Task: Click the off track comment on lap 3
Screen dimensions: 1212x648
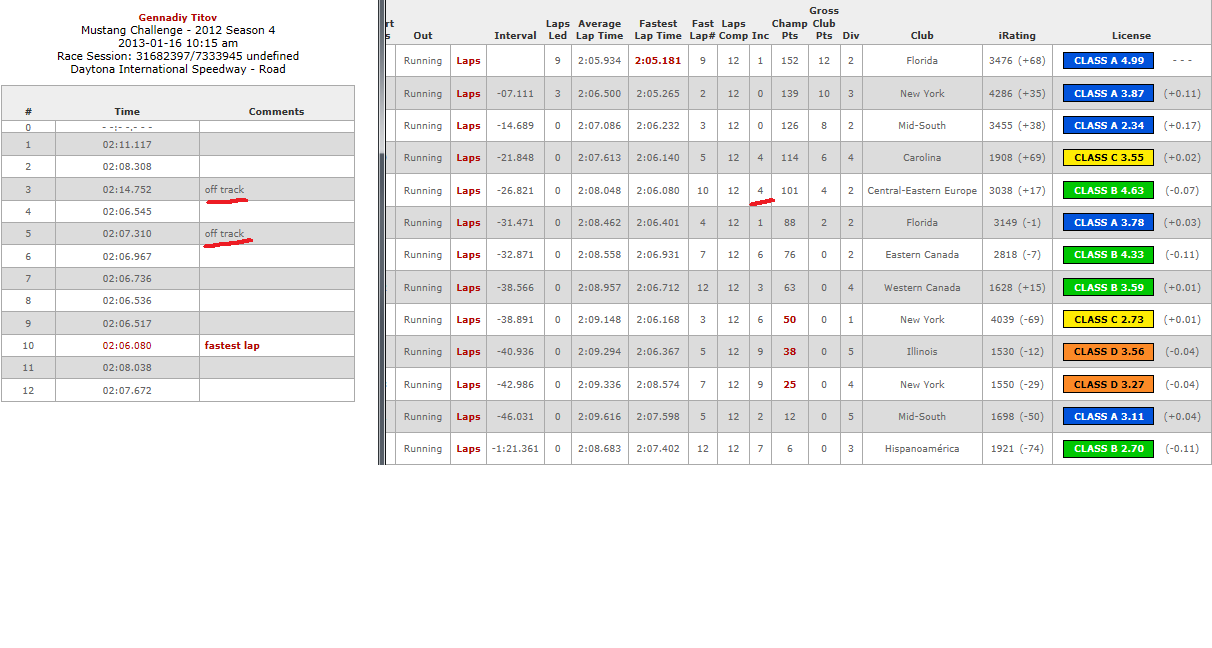Action: tap(224, 190)
